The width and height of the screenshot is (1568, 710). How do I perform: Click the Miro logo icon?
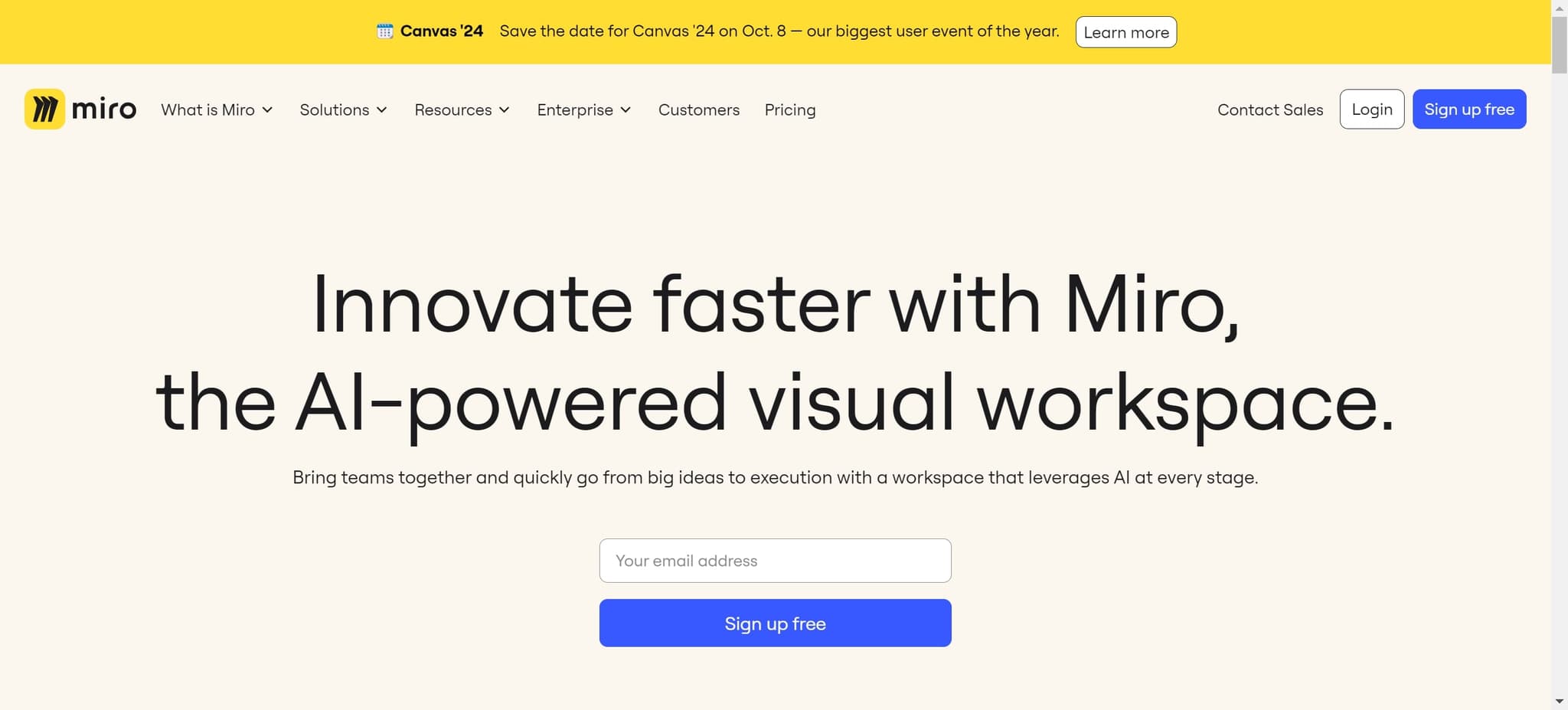[45, 109]
